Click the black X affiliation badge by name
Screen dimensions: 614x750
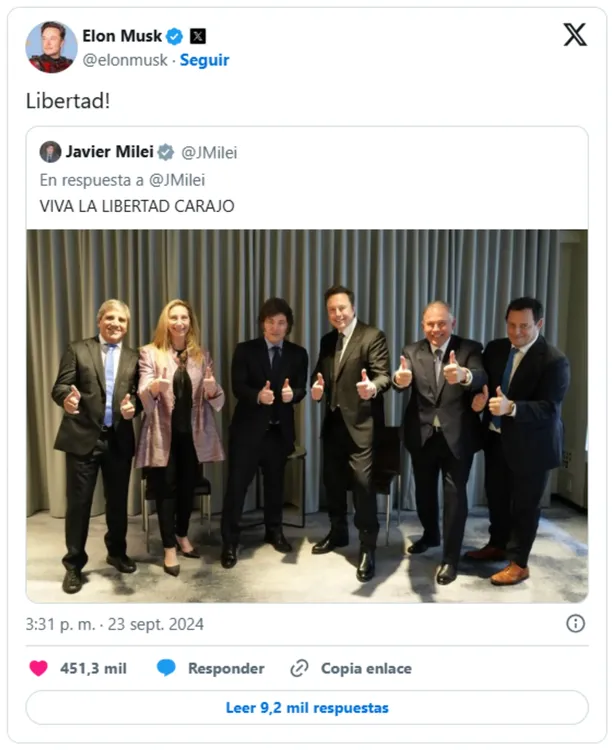198,36
